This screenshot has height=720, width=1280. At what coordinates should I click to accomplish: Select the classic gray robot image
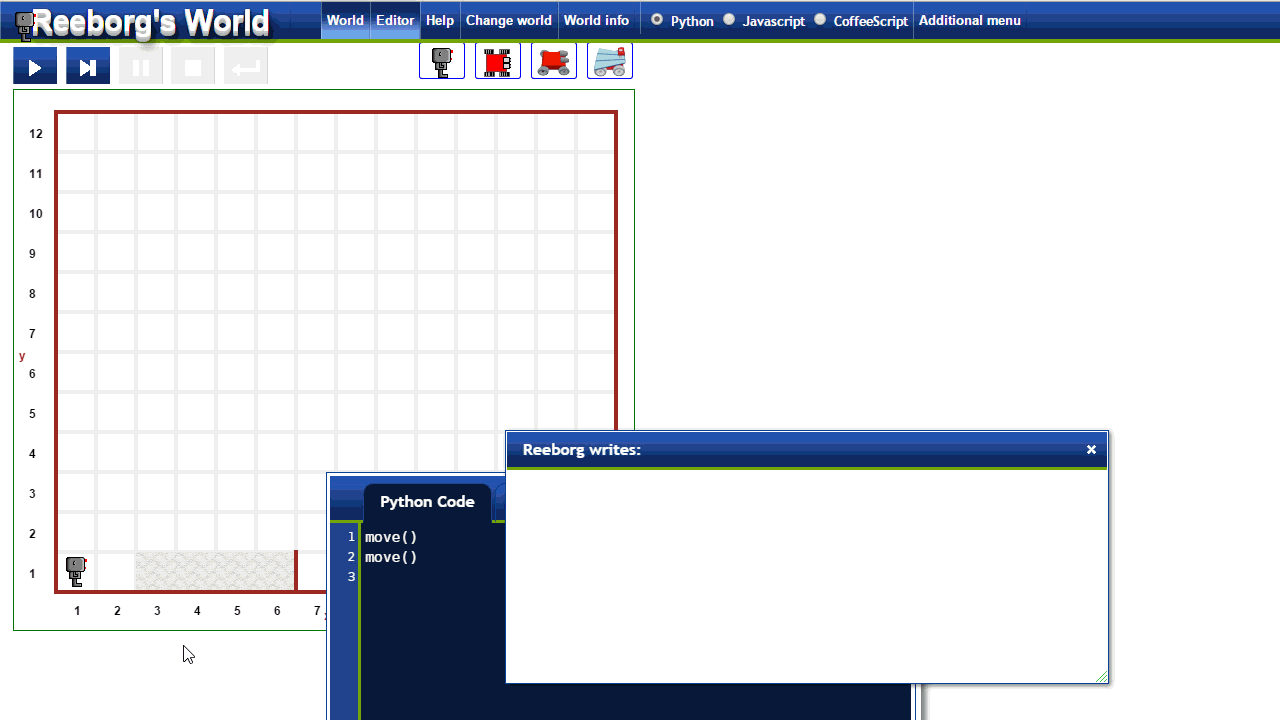(x=442, y=61)
